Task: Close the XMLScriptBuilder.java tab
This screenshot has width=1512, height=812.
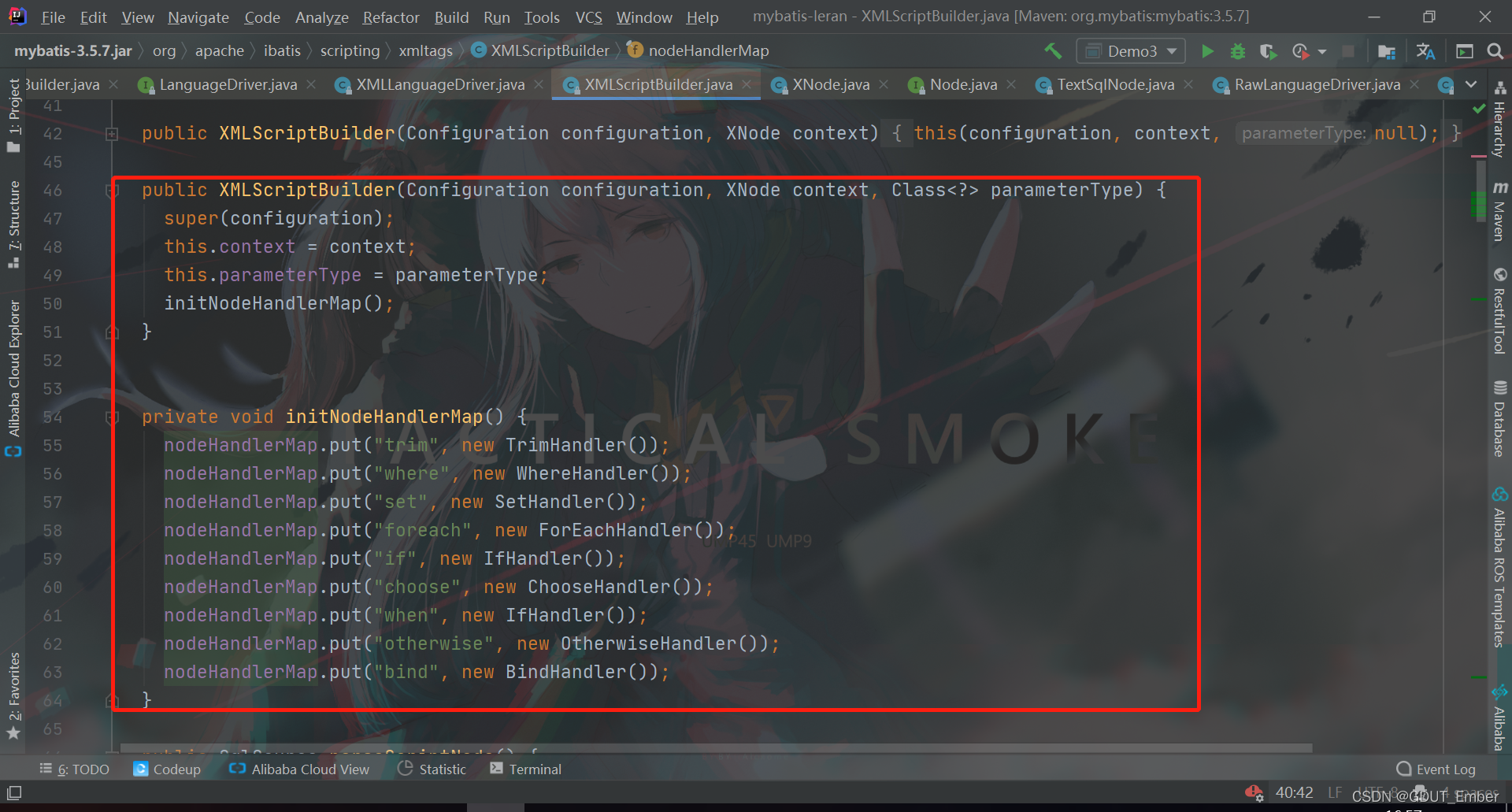Action: coord(747,84)
